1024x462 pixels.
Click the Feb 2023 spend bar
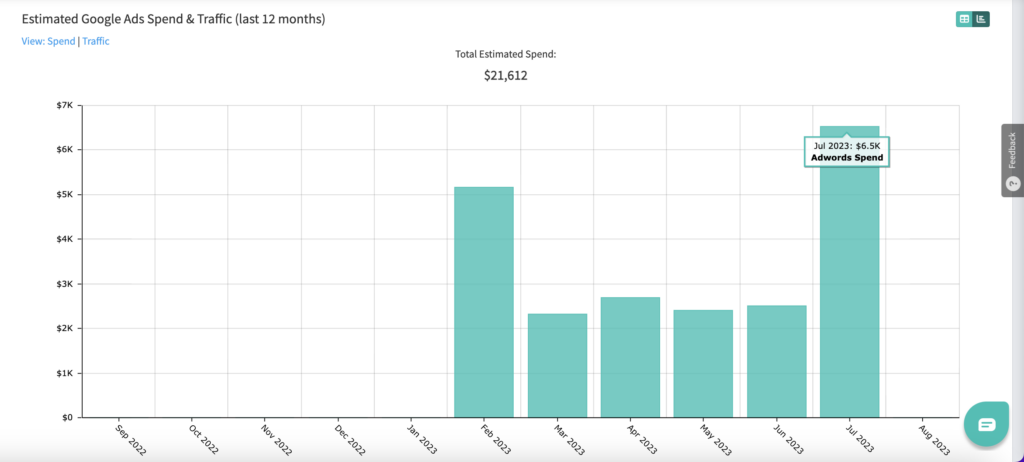[x=484, y=302]
